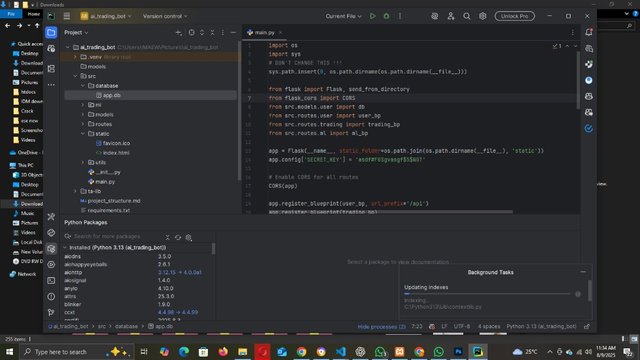The image size is (640, 360).
Task: Open the Python Console tool window icon
Action: coord(51,233)
